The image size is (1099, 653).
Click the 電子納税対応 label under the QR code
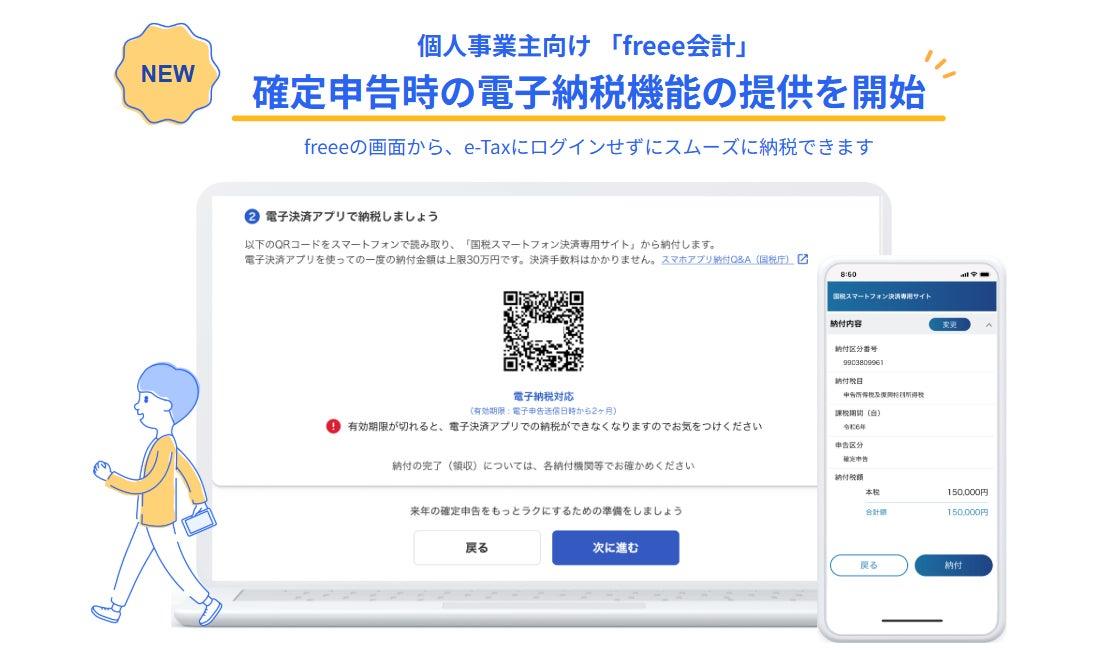pos(543,397)
